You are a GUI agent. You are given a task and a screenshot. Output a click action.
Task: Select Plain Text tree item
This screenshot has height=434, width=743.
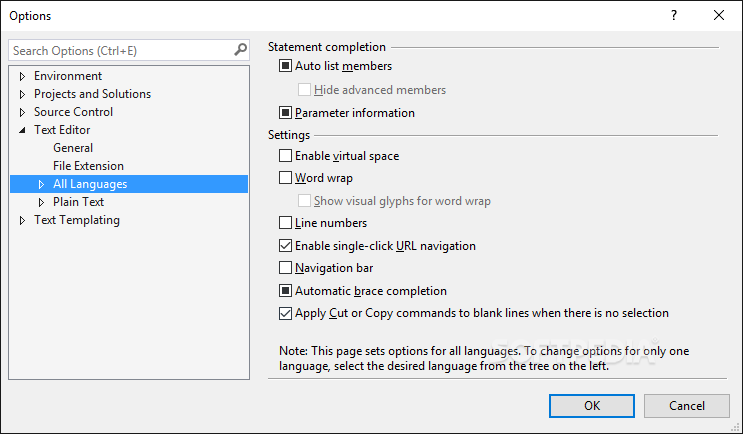point(78,202)
